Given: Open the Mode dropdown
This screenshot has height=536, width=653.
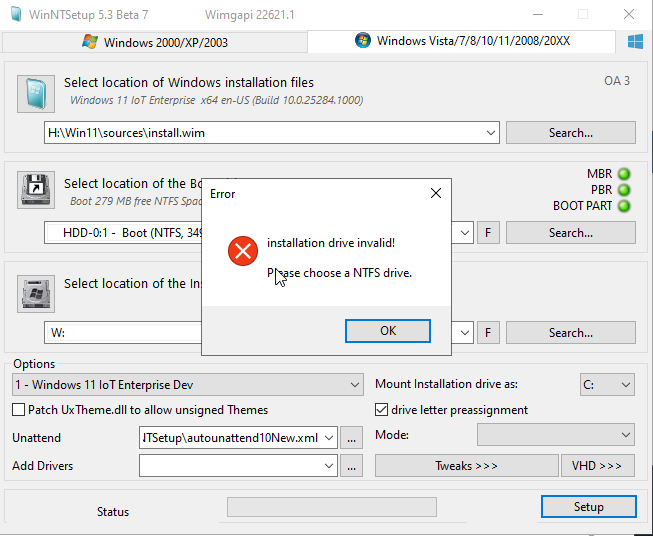Looking at the screenshot, I should pyautogui.click(x=556, y=435).
